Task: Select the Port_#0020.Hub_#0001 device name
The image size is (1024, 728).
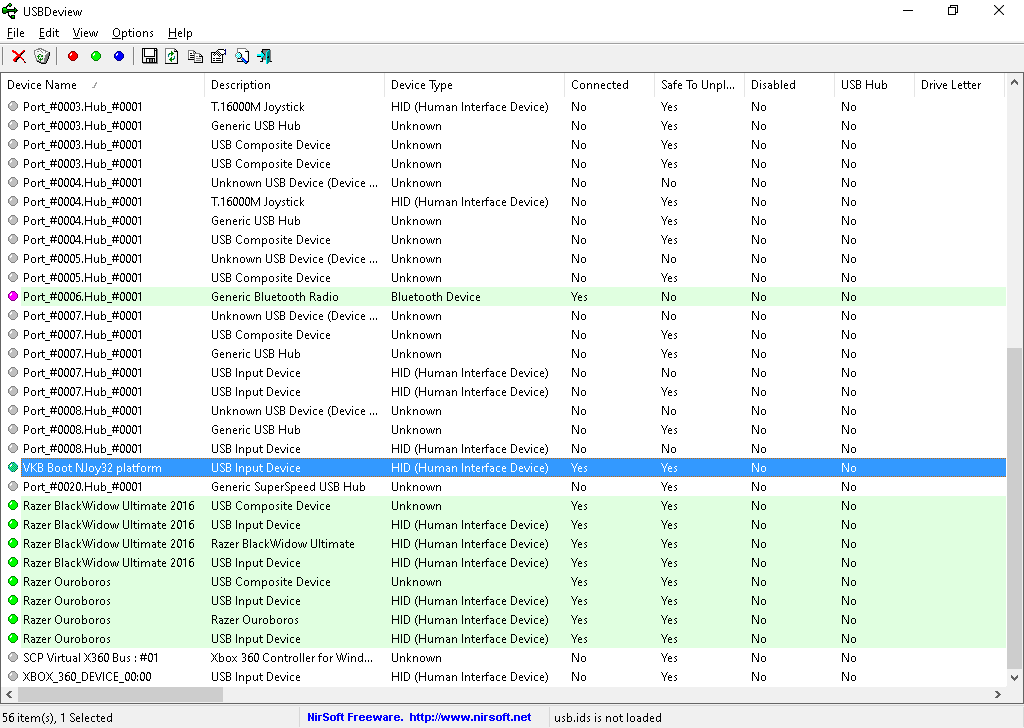Action: pyautogui.click(x=82, y=486)
